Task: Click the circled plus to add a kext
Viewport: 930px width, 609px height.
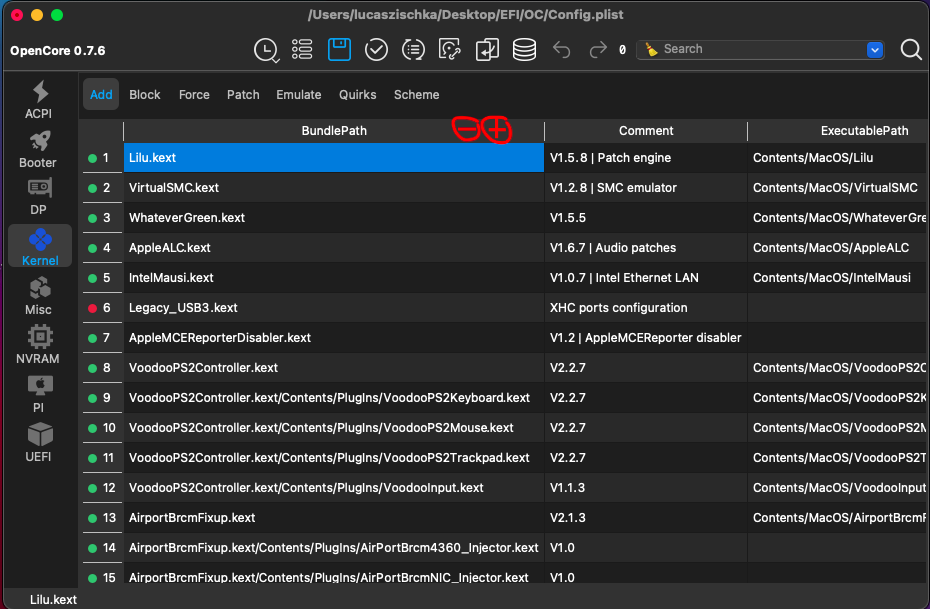Action: coord(497,130)
